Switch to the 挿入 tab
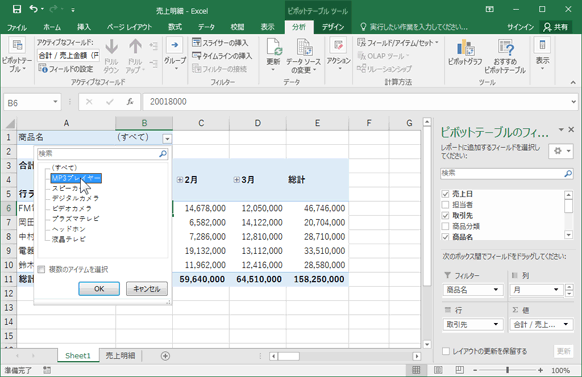The height and width of the screenshot is (377, 582). 84,27
